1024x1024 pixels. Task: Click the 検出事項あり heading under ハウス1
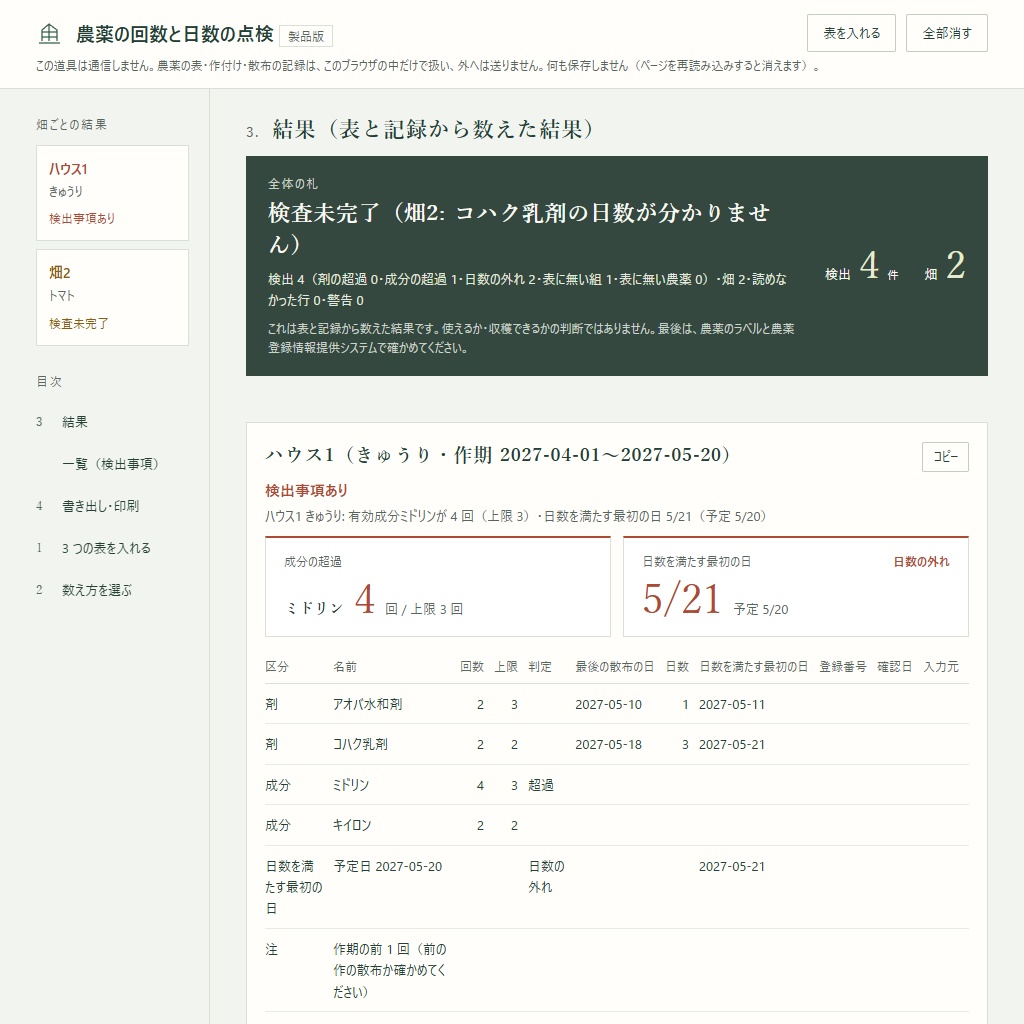[x=306, y=490]
